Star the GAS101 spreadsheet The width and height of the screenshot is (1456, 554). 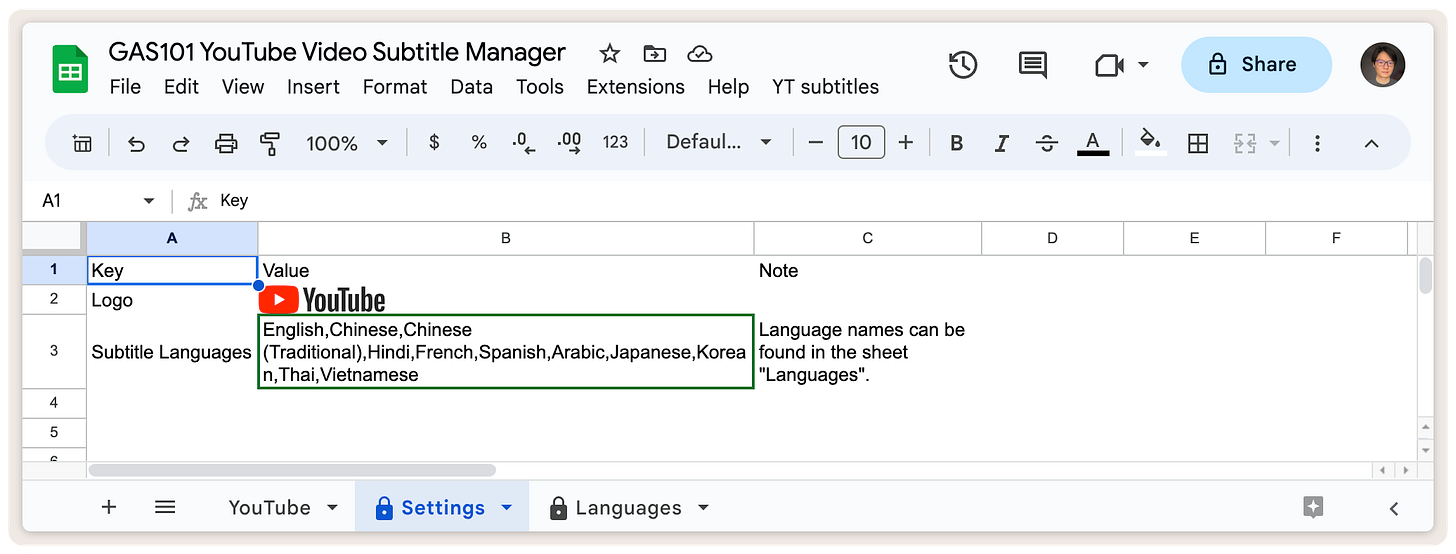coord(609,53)
